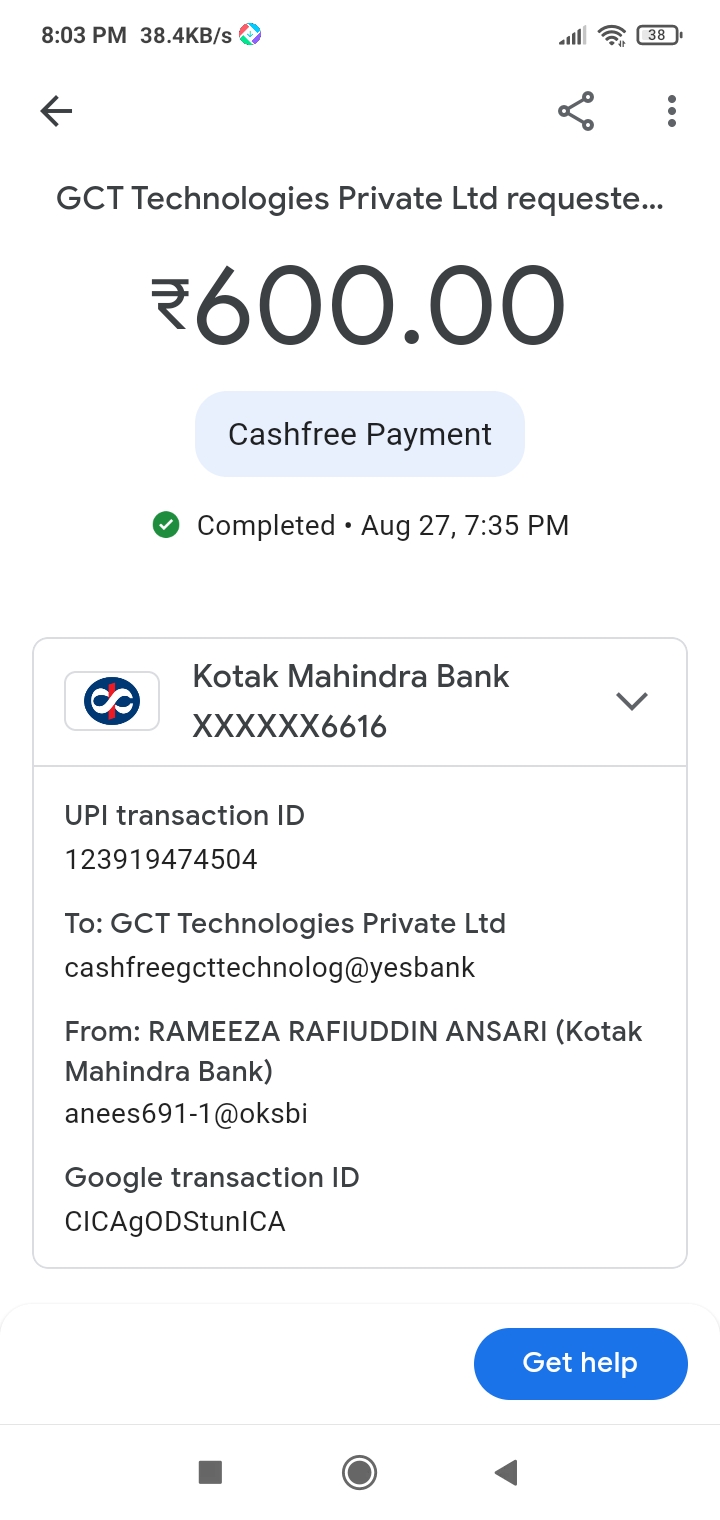Tap the ₹600.00 amount
Screen dimensions: 720x1520
pyautogui.click(x=360, y=305)
